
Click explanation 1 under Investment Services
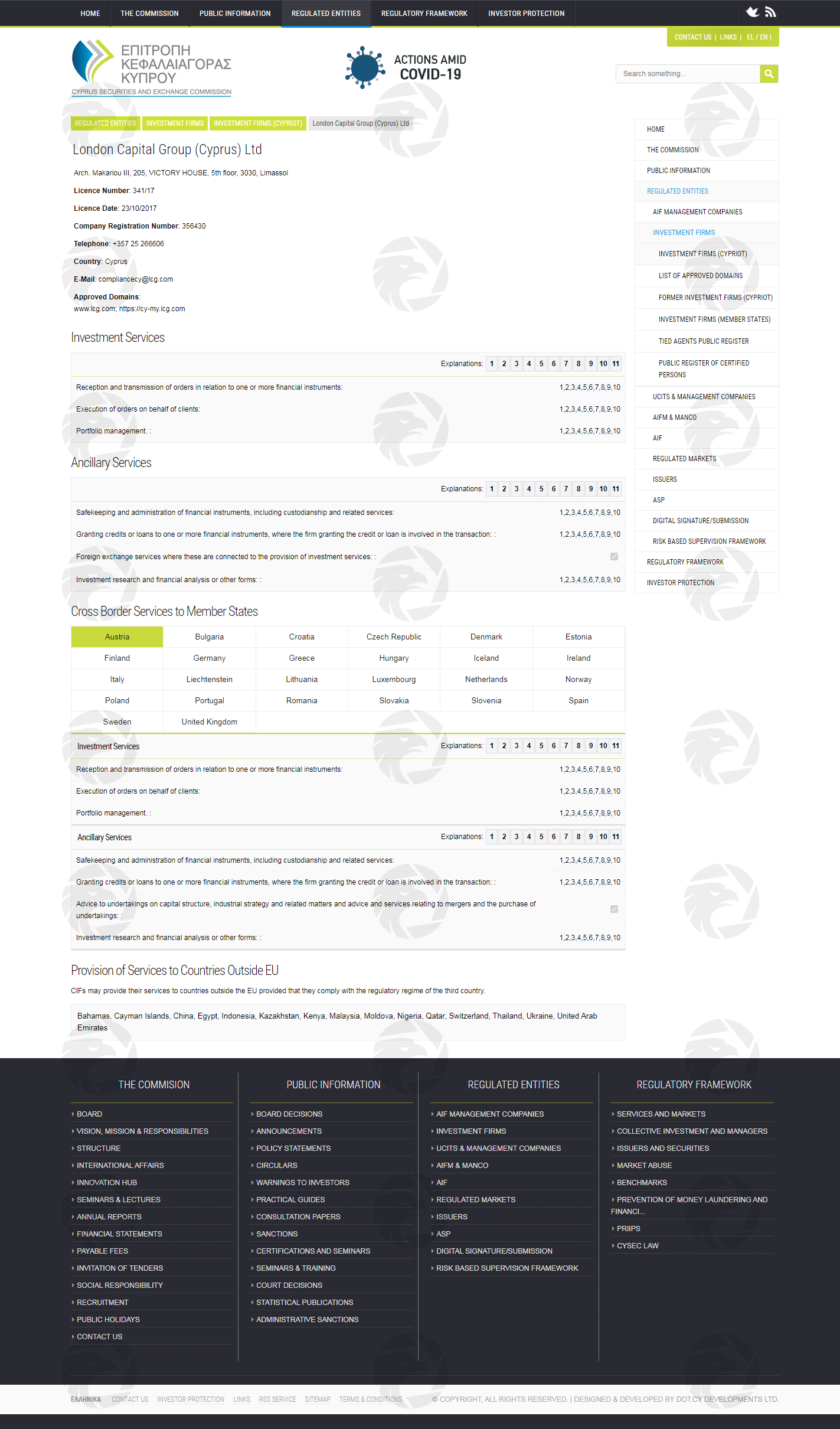(492, 364)
